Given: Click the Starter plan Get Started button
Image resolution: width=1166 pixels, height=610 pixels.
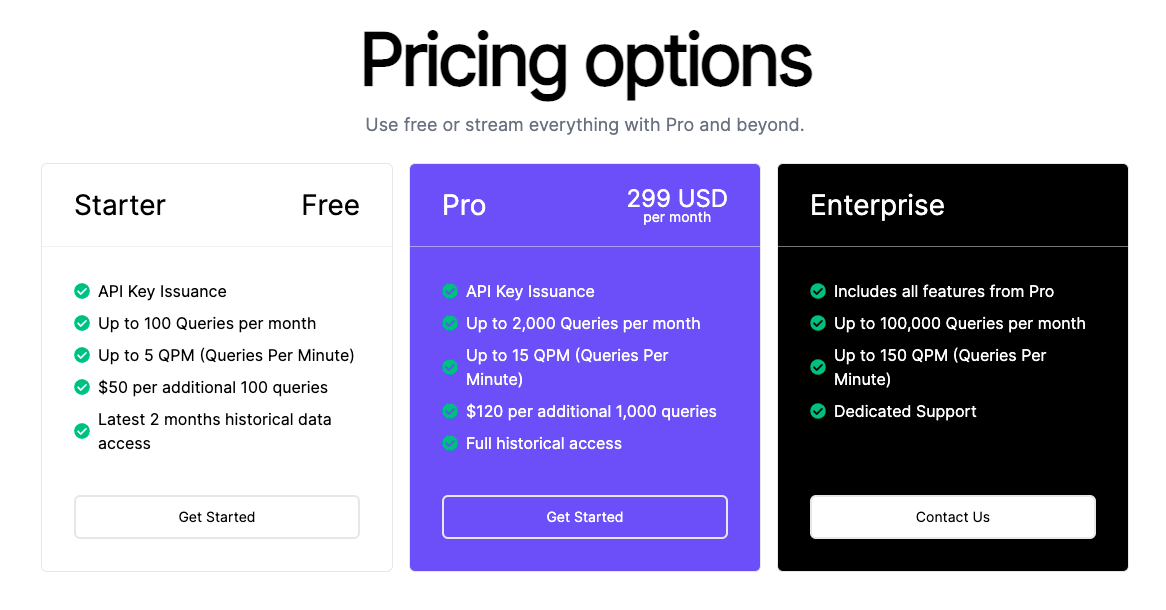Looking at the screenshot, I should (x=216, y=517).
